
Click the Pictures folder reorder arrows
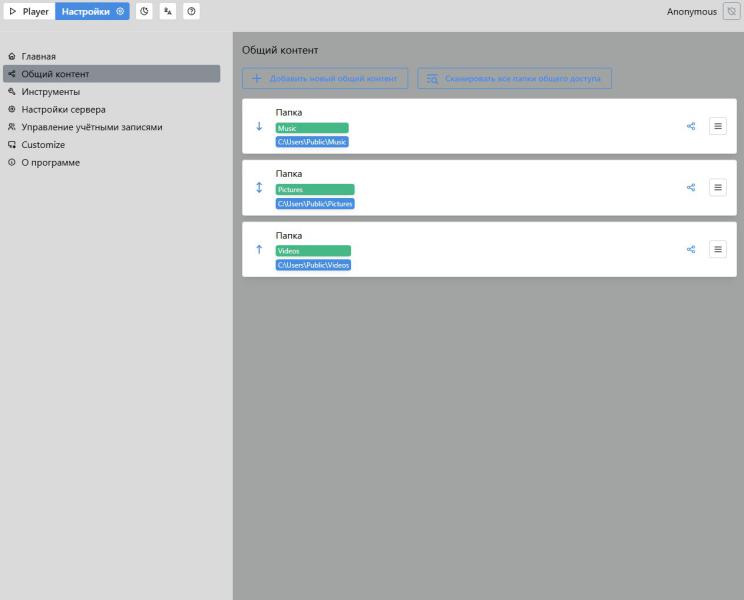[259, 188]
